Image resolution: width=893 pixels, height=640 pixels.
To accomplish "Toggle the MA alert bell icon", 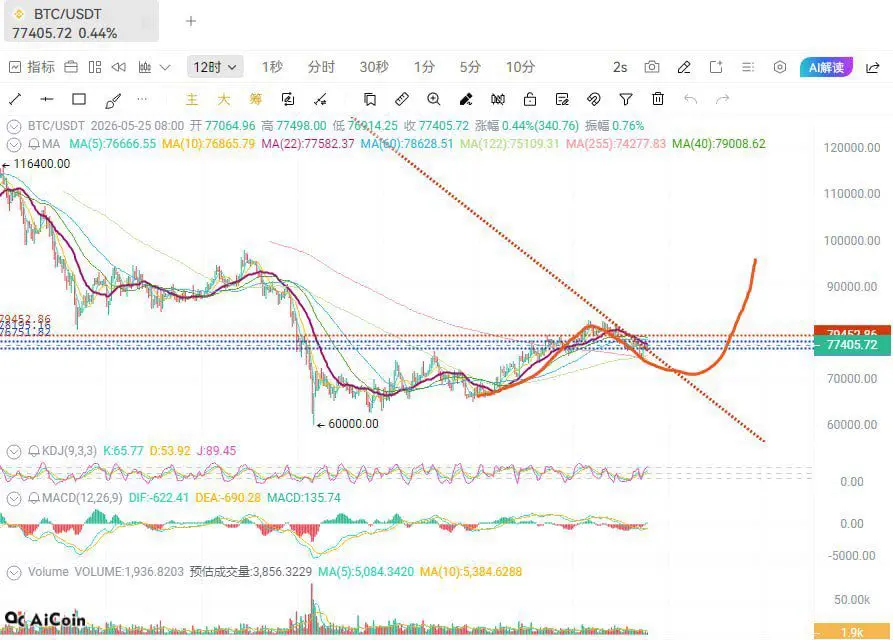I will click(34, 144).
